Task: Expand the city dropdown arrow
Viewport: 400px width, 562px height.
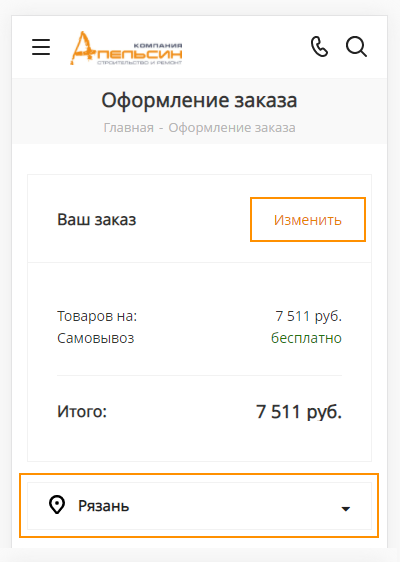Action: (x=346, y=509)
